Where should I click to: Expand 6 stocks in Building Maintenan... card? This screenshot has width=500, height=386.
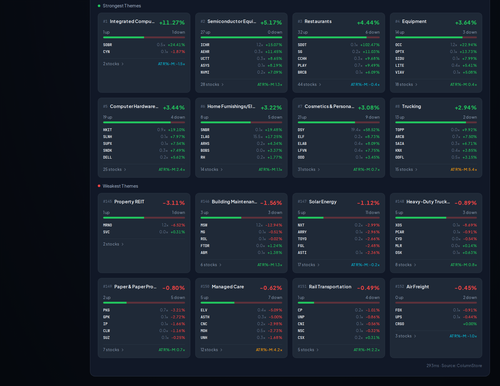click(x=211, y=265)
